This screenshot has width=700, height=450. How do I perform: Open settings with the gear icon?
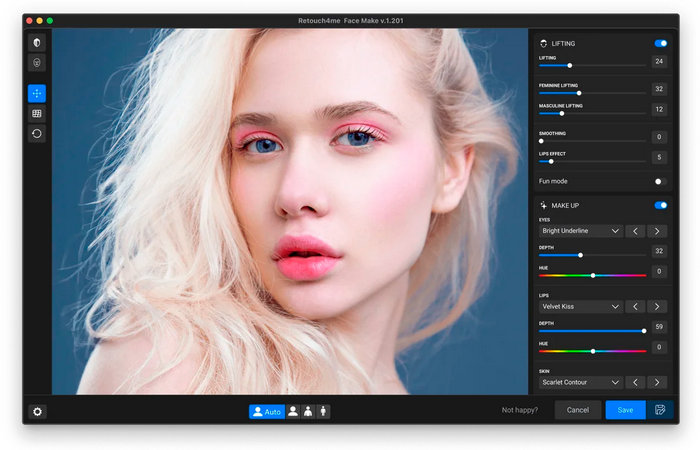(x=38, y=411)
